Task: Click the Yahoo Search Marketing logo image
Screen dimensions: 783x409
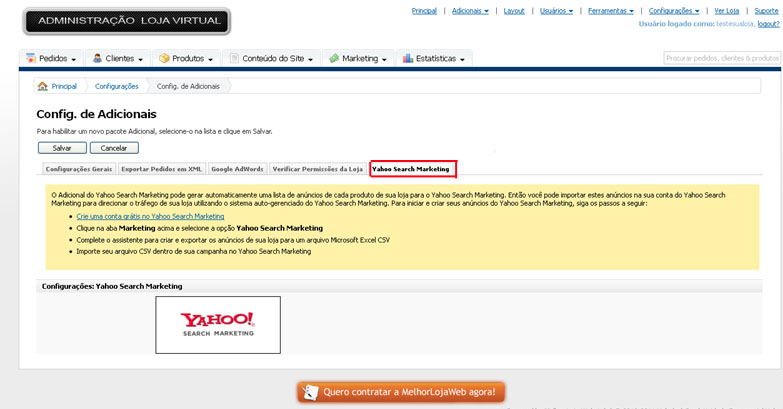Action: click(218, 325)
